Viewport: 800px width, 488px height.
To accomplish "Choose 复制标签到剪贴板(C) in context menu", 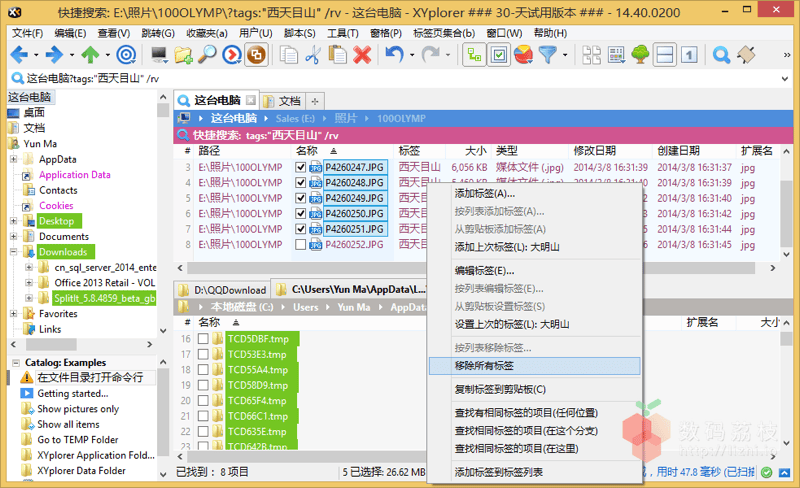I will click(534, 389).
